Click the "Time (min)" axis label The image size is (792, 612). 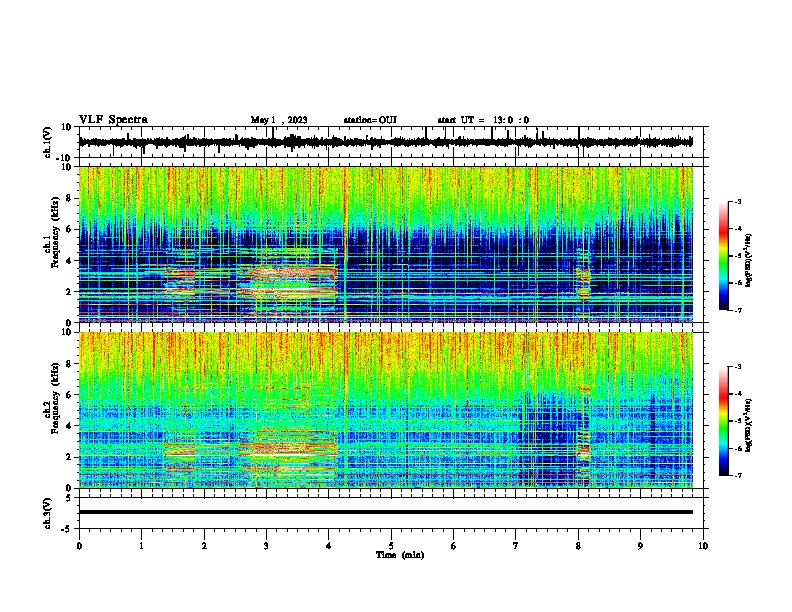pyautogui.click(x=400, y=555)
